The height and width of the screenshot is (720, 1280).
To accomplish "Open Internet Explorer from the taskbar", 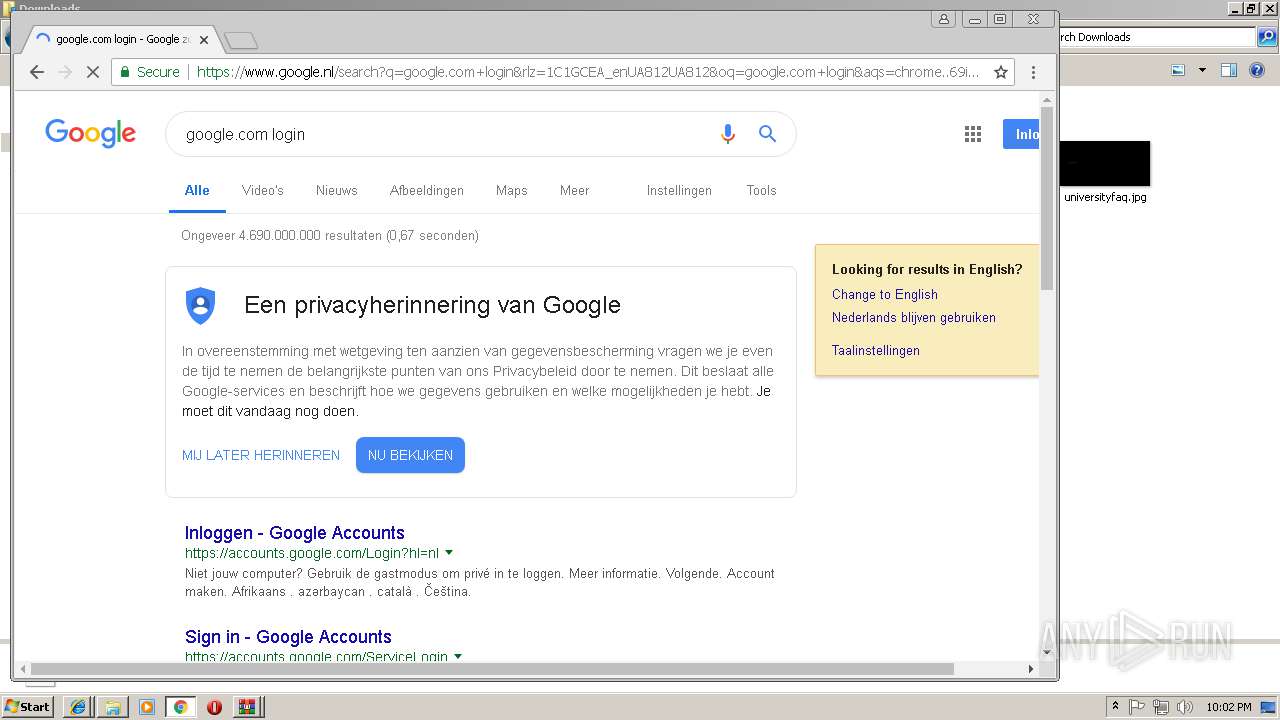I will tap(78, 707).
